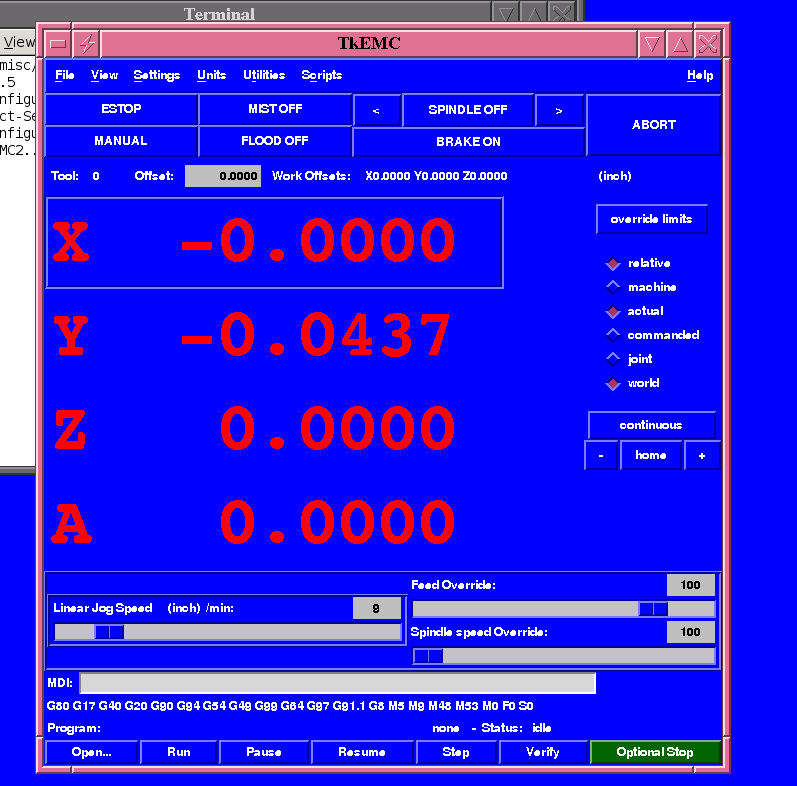Click the Feed Override slider handle
Screen dimensions: 797x786
(x=654, y=609)
